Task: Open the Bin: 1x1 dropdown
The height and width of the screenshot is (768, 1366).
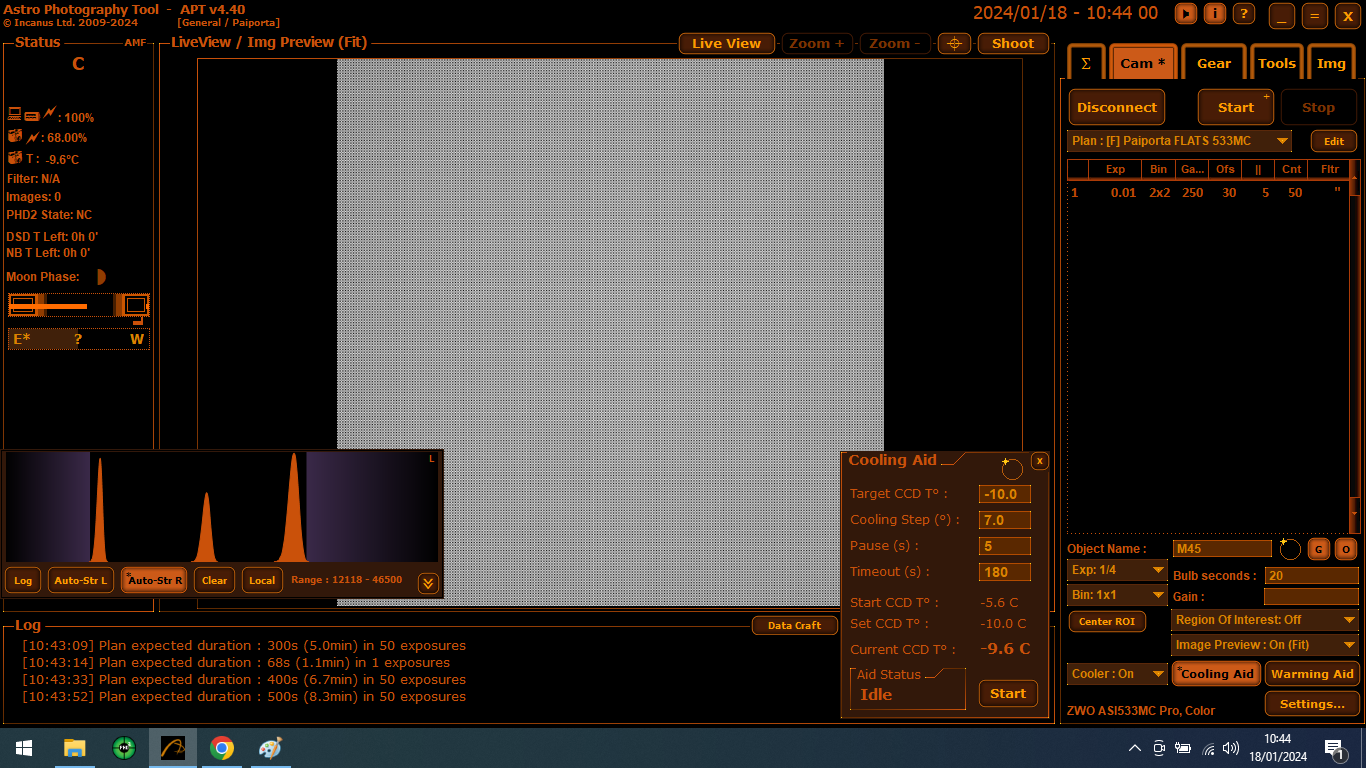Action: click(x=1117, y=595)
